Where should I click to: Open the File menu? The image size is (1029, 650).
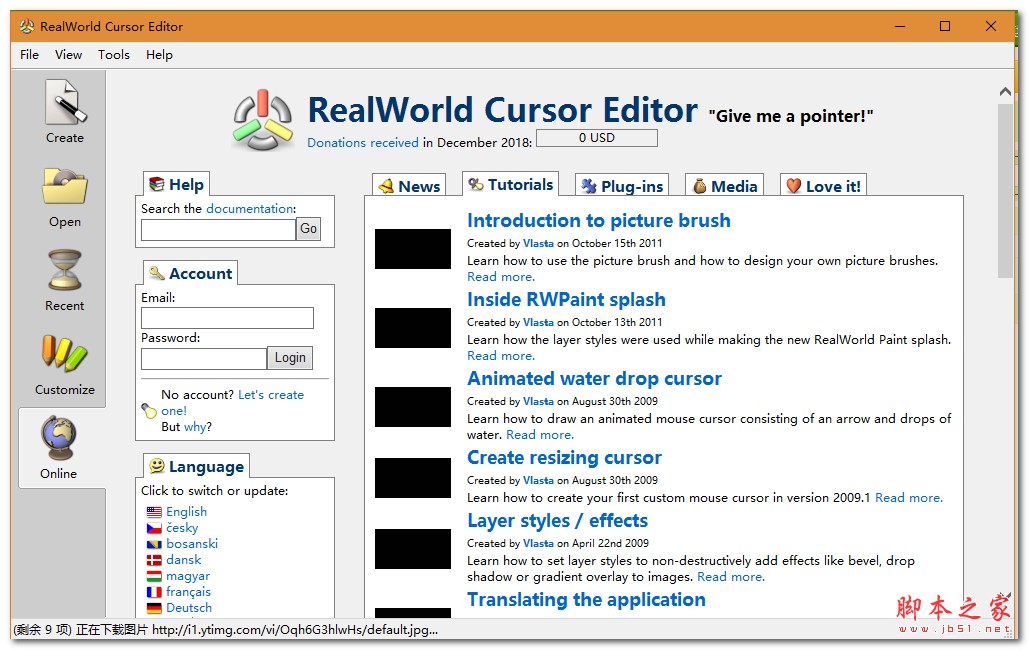pos(30,55)
